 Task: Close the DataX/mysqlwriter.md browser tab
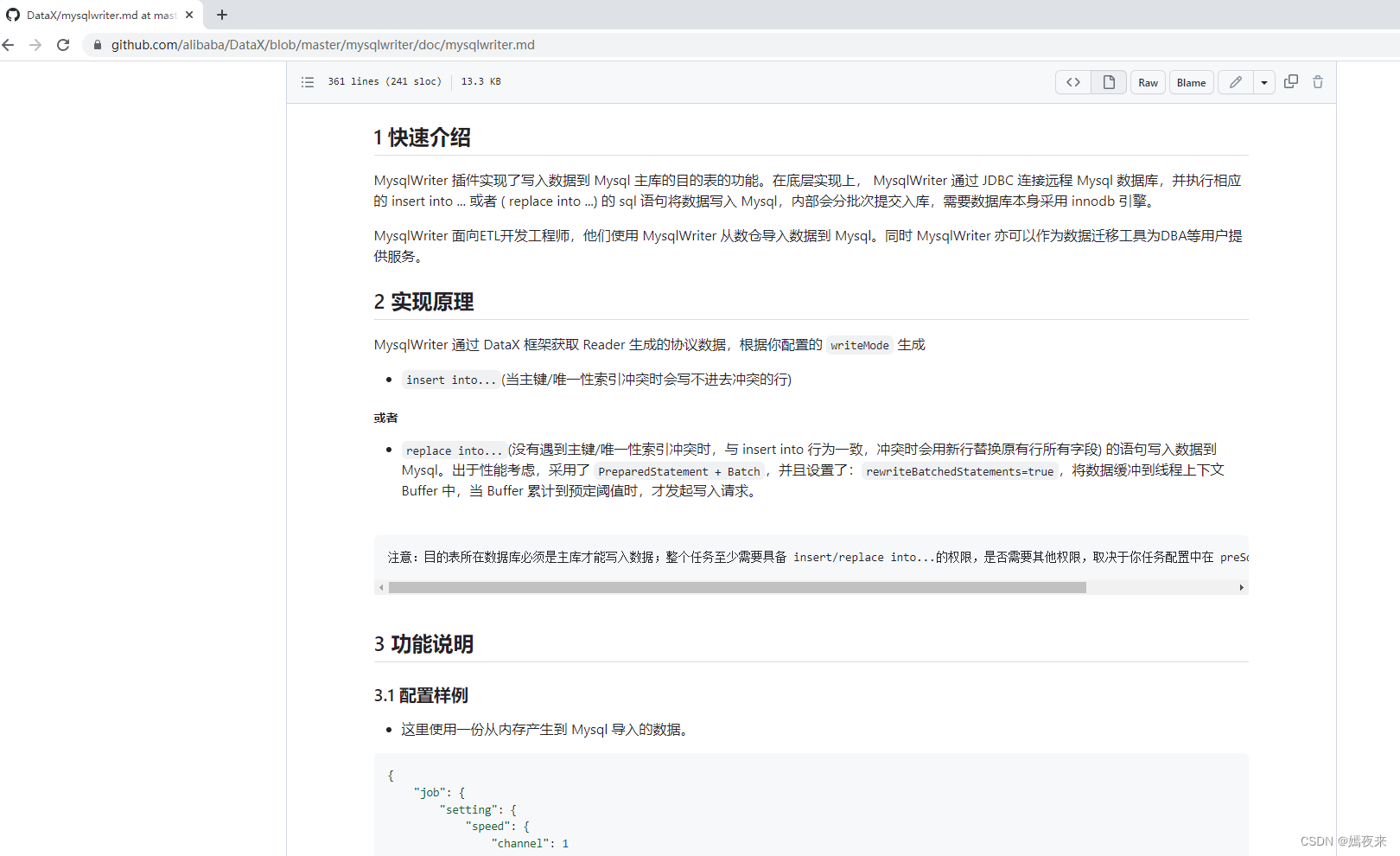point(189,15)
